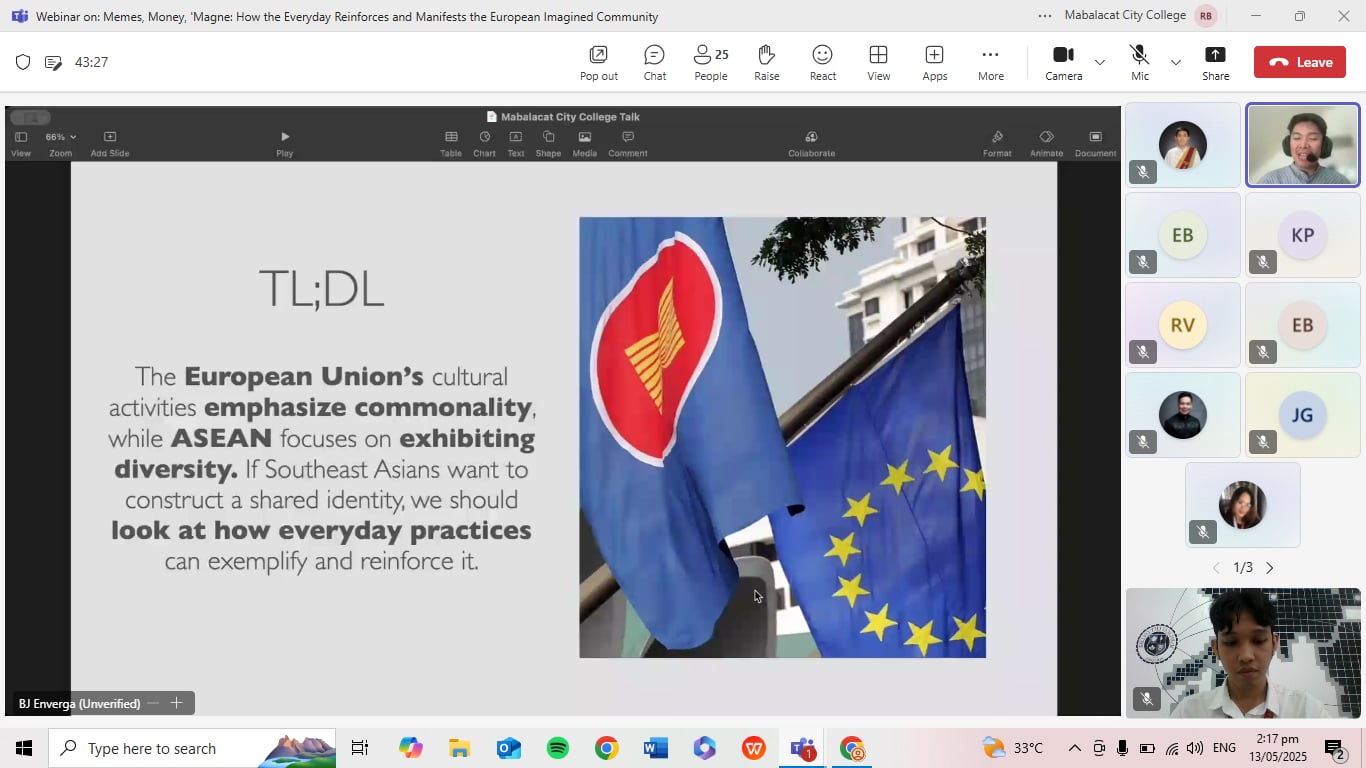Expand Mic options dropdown arrow
1366x768 pixels.
coord(1176,62)
